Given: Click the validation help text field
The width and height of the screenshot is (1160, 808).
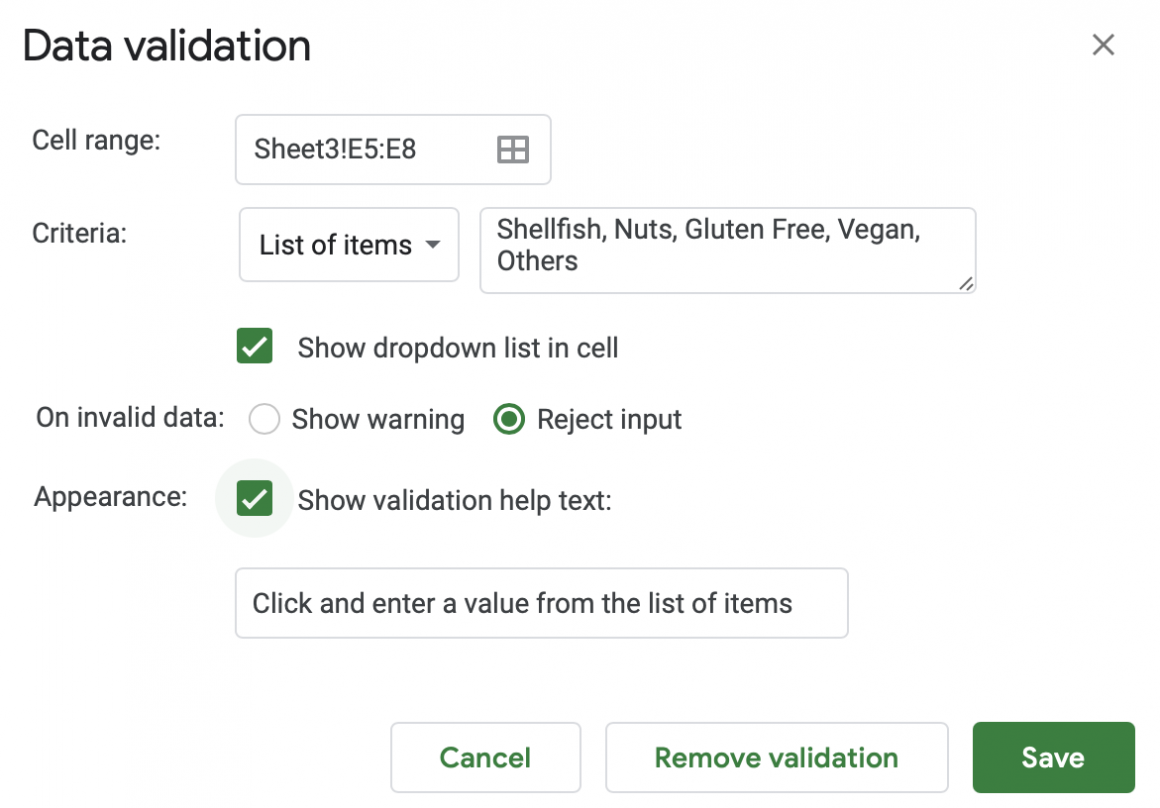Looking at the screenshot, I should point(541,603).
